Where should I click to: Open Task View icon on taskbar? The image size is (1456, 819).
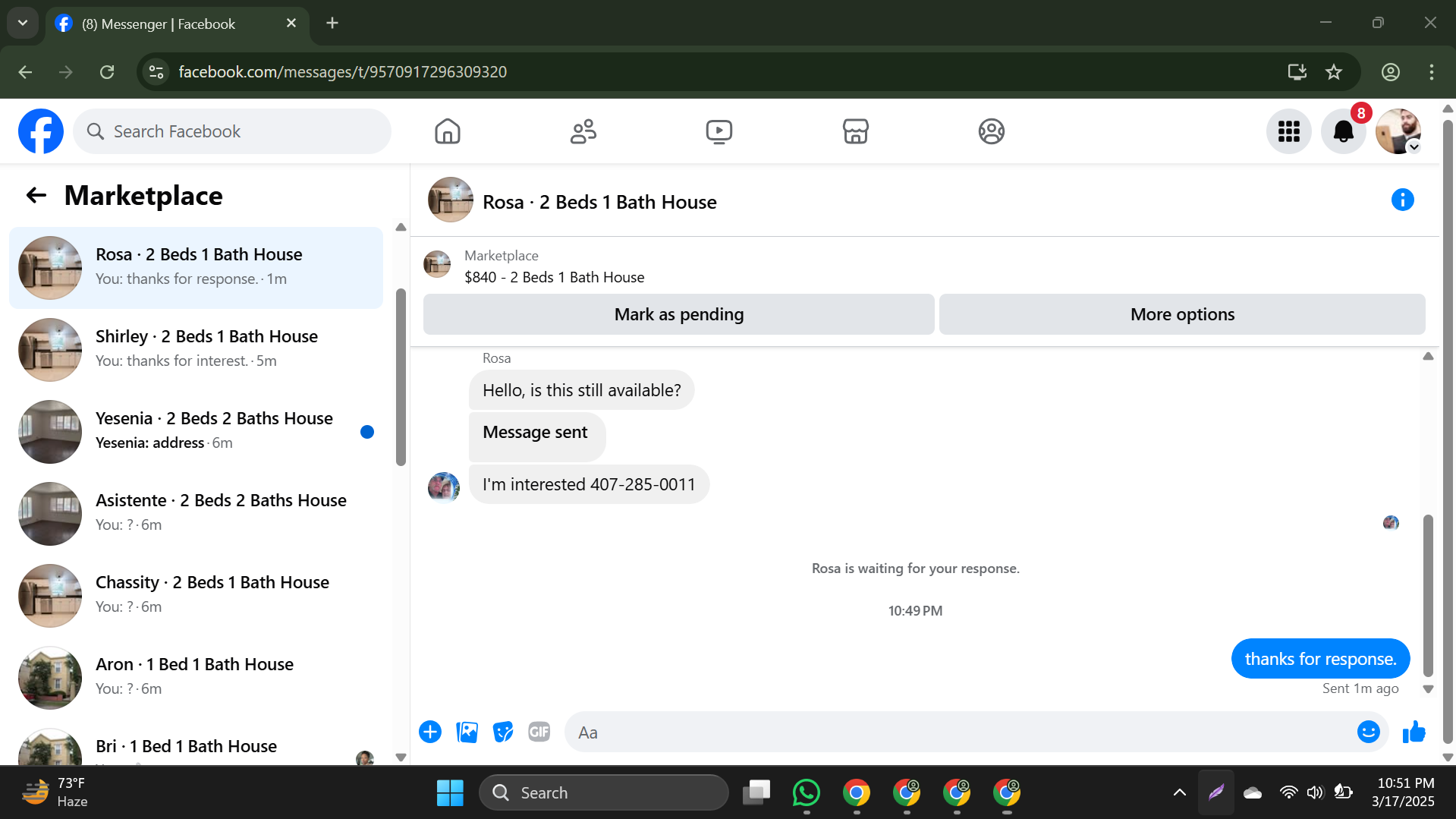[x=756, y=792]
